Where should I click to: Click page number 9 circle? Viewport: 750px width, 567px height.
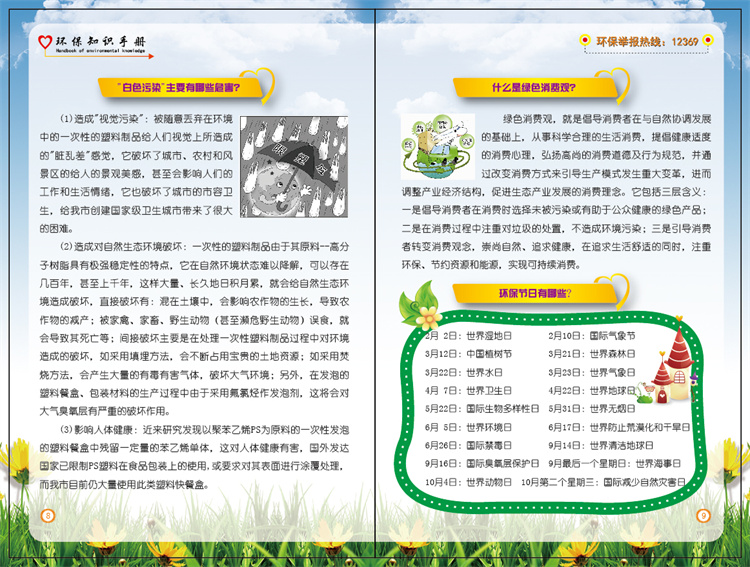pyautogui.click(x=703, y=515)
